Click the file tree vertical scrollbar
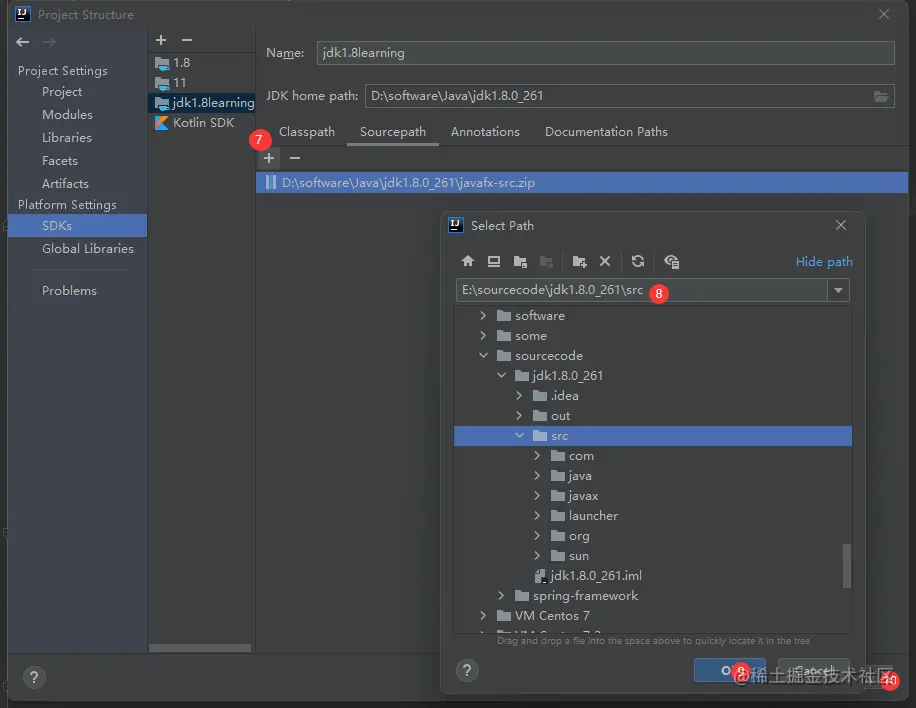916x708 pixels. (x=846, y=565)
